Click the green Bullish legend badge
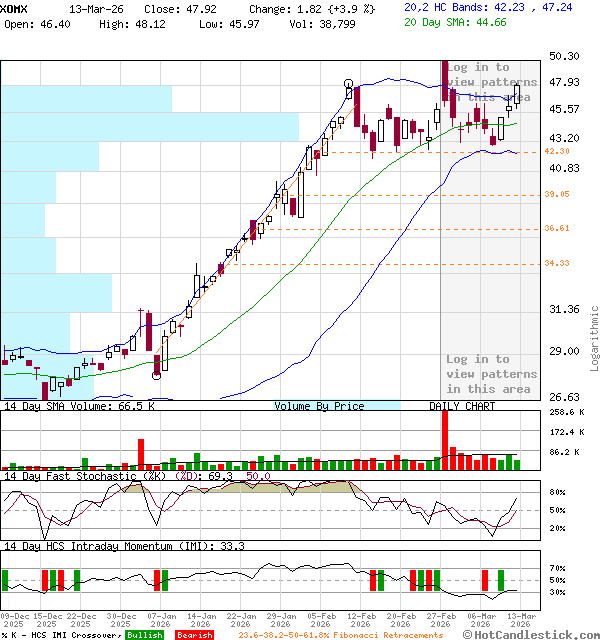Screen dimensions: 600x640 (144, 635)
